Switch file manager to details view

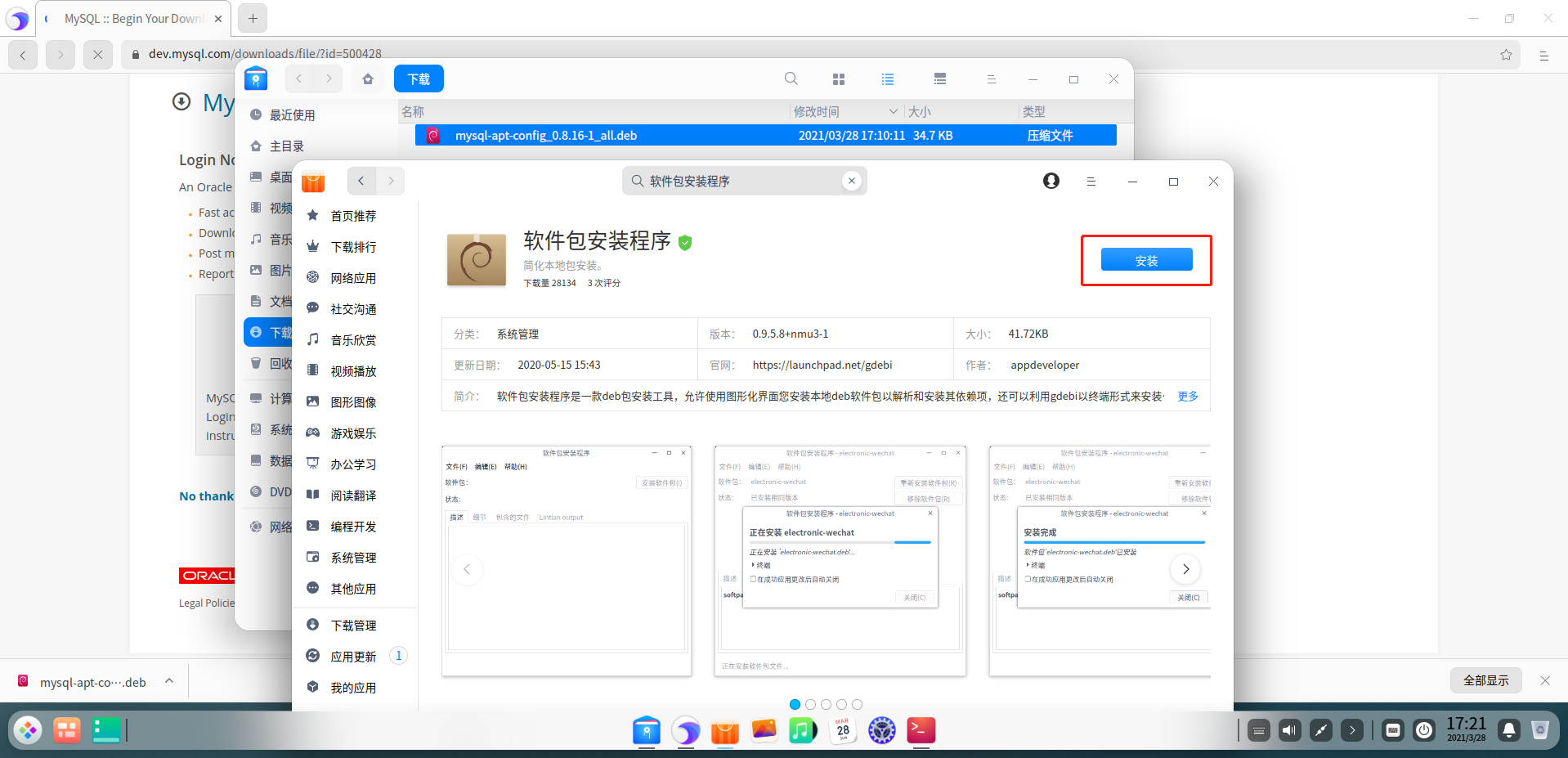(940, 79)
